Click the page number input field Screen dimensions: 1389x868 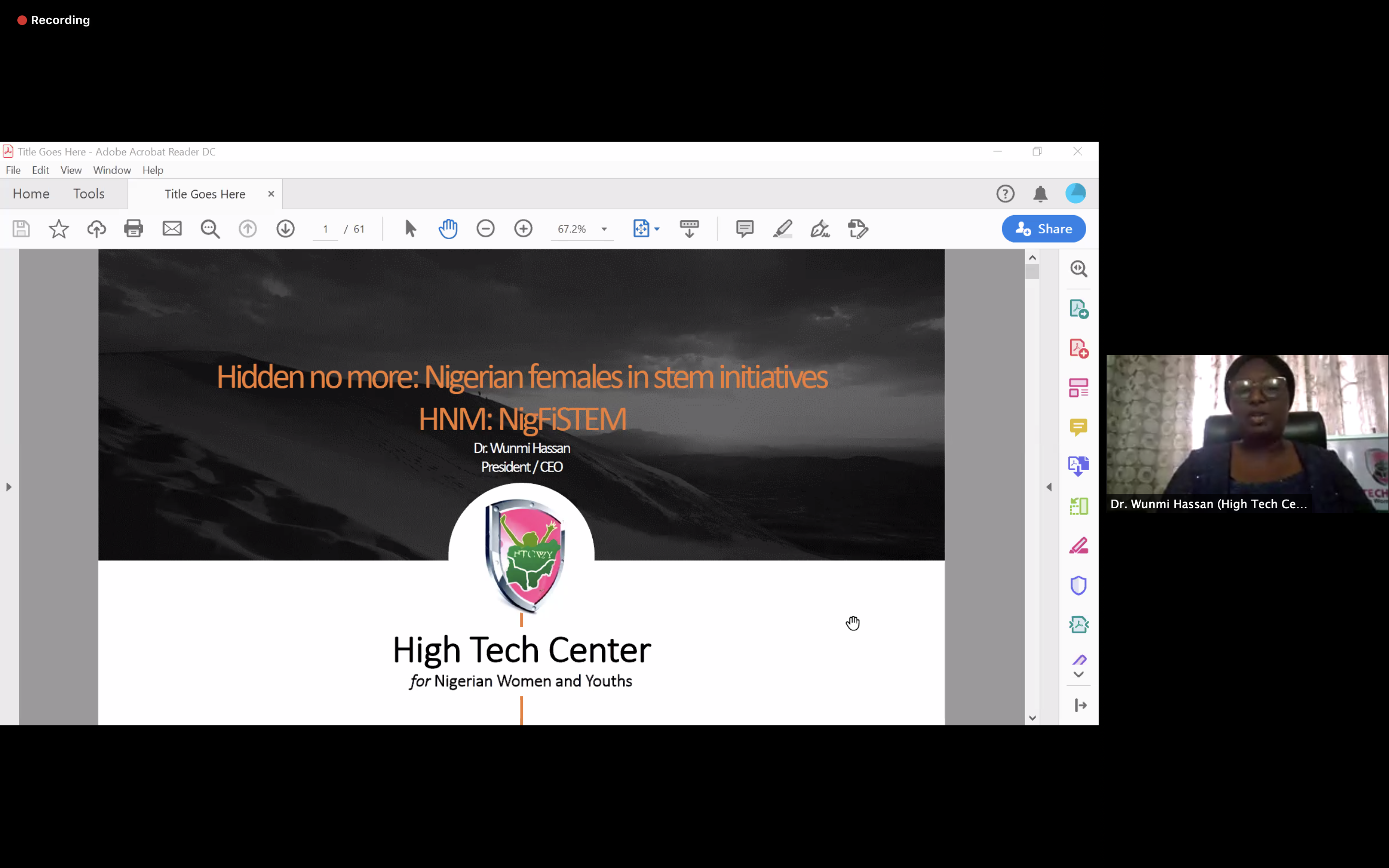[326, 229]
